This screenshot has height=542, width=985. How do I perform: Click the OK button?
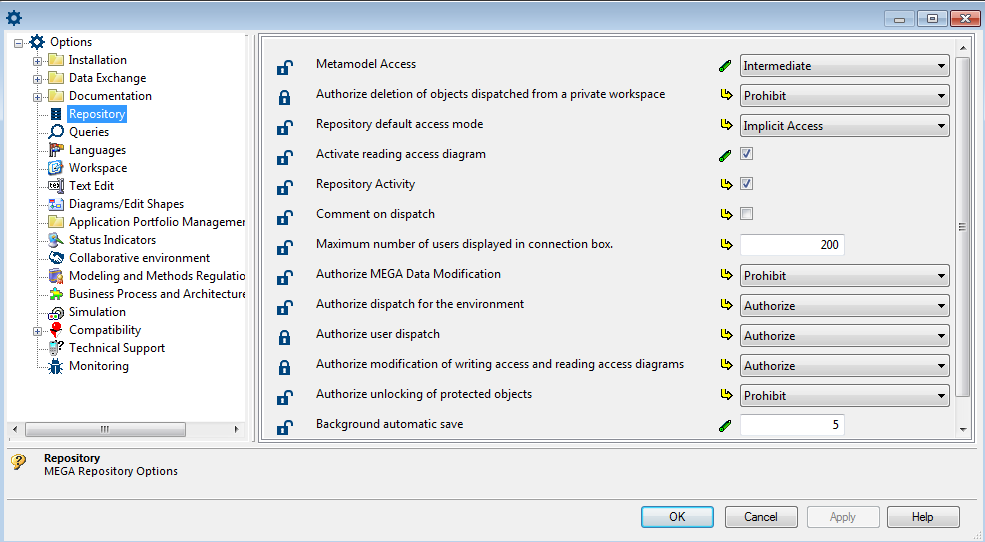click(x=677, y=517)
